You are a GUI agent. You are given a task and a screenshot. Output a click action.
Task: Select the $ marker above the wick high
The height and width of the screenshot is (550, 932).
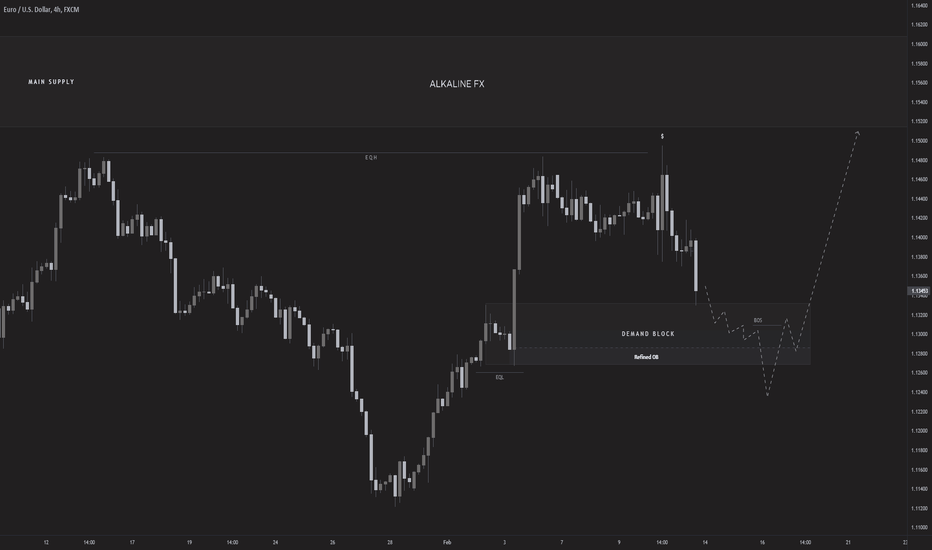662,137
